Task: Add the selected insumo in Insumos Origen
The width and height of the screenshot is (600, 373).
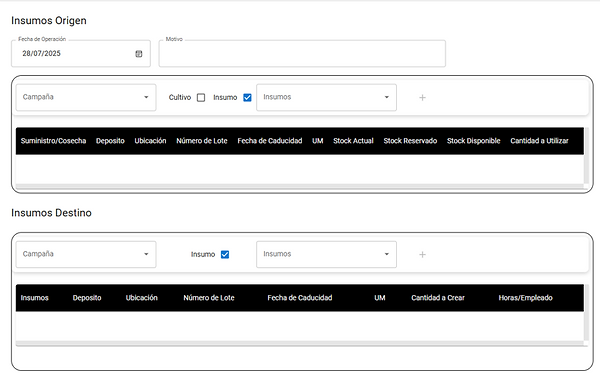Action: click(422, 98)
